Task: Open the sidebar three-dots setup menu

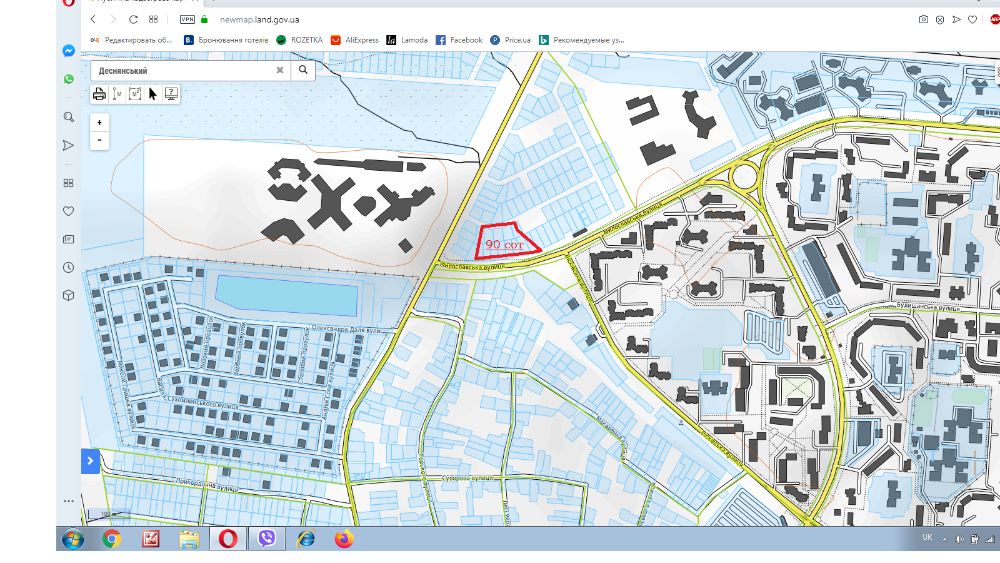Action: pyautogui.click(x=69, y=501)
